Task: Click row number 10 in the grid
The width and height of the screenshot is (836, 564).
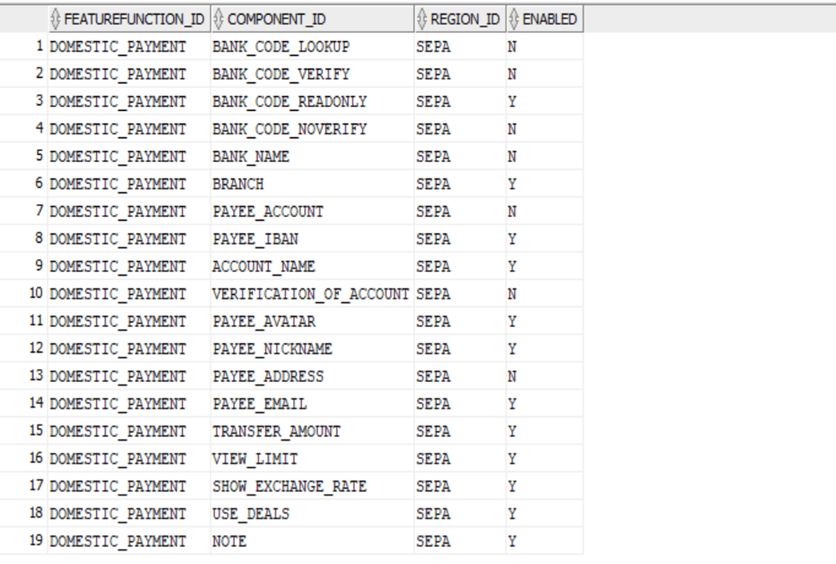Action: 36,293
